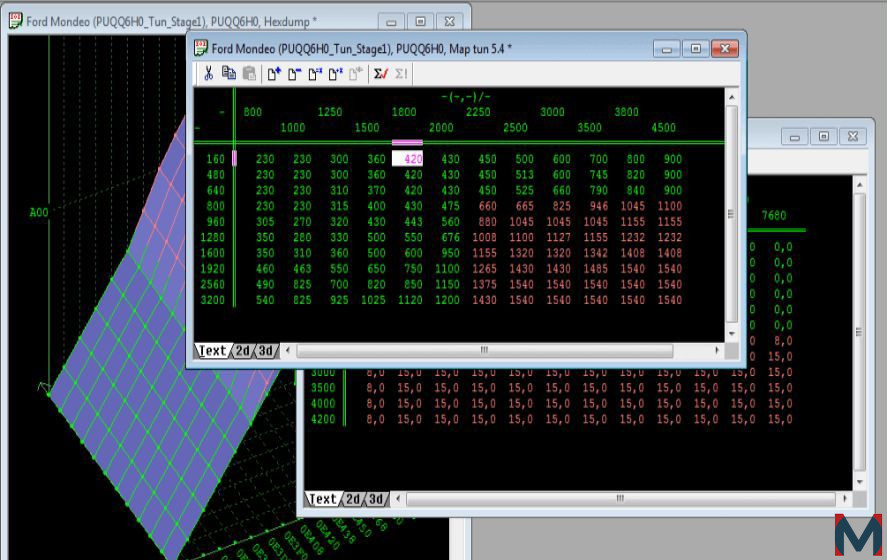Click the page-minus decrement values icon

294,74
